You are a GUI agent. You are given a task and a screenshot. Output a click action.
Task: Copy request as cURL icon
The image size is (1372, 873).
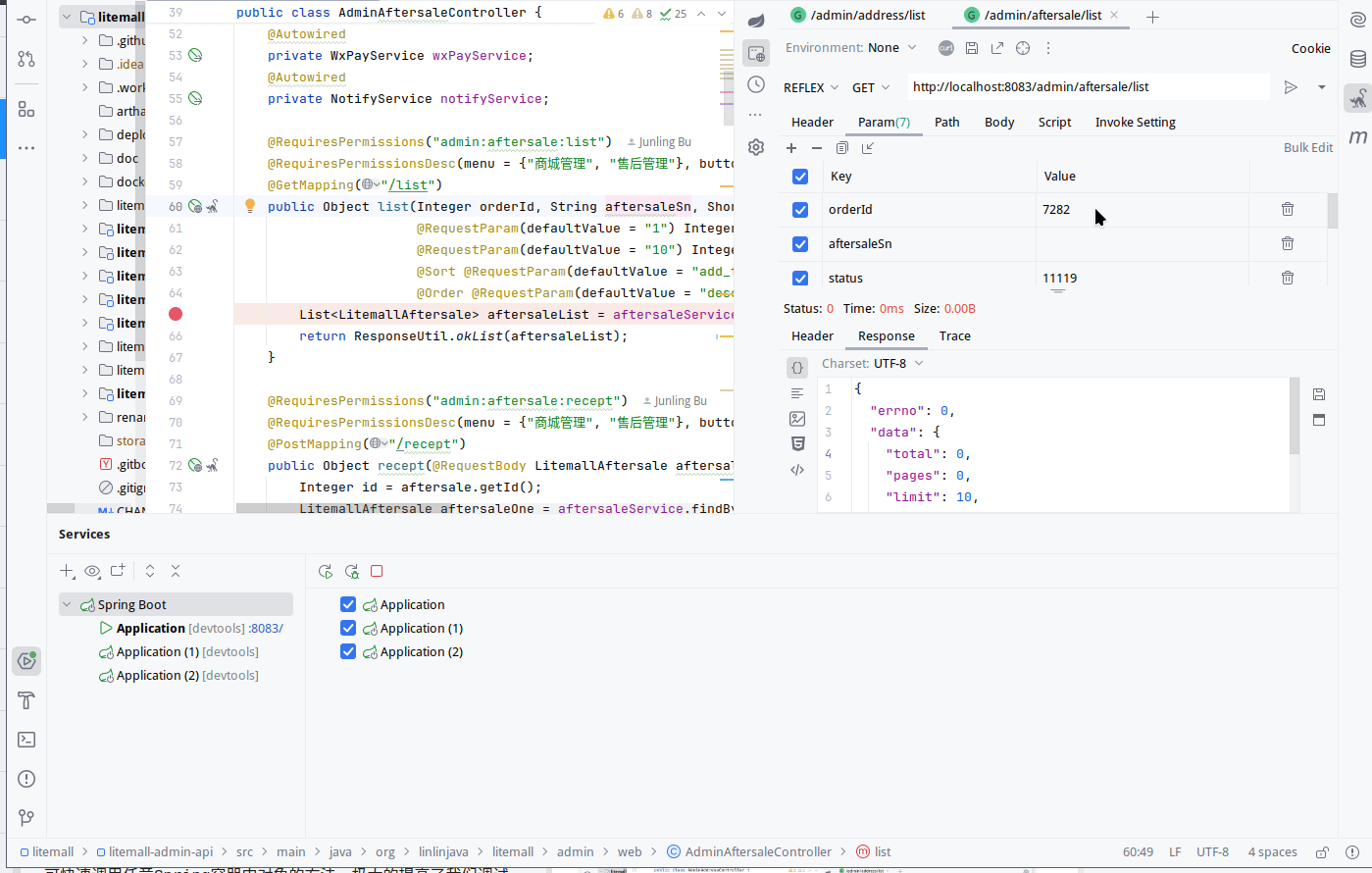coord(946,48)
